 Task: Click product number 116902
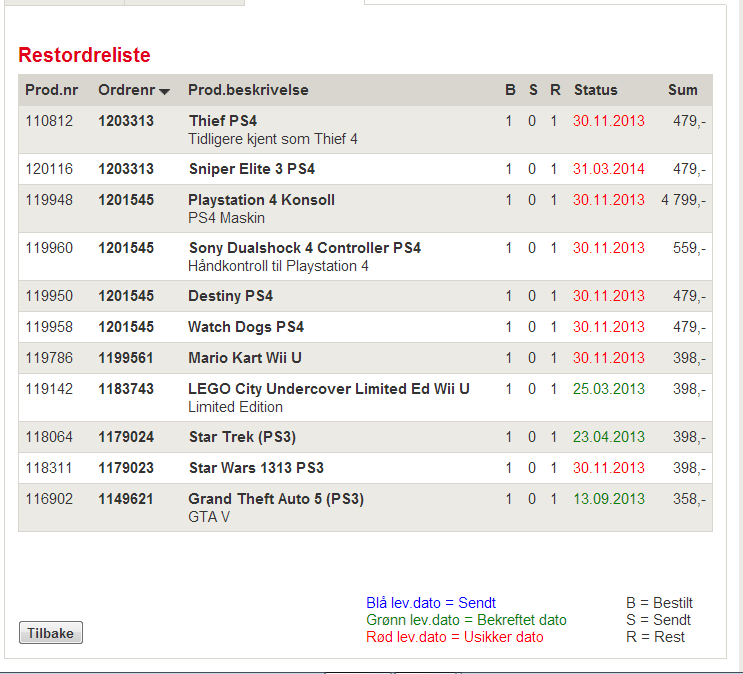(x=49, y=499)
